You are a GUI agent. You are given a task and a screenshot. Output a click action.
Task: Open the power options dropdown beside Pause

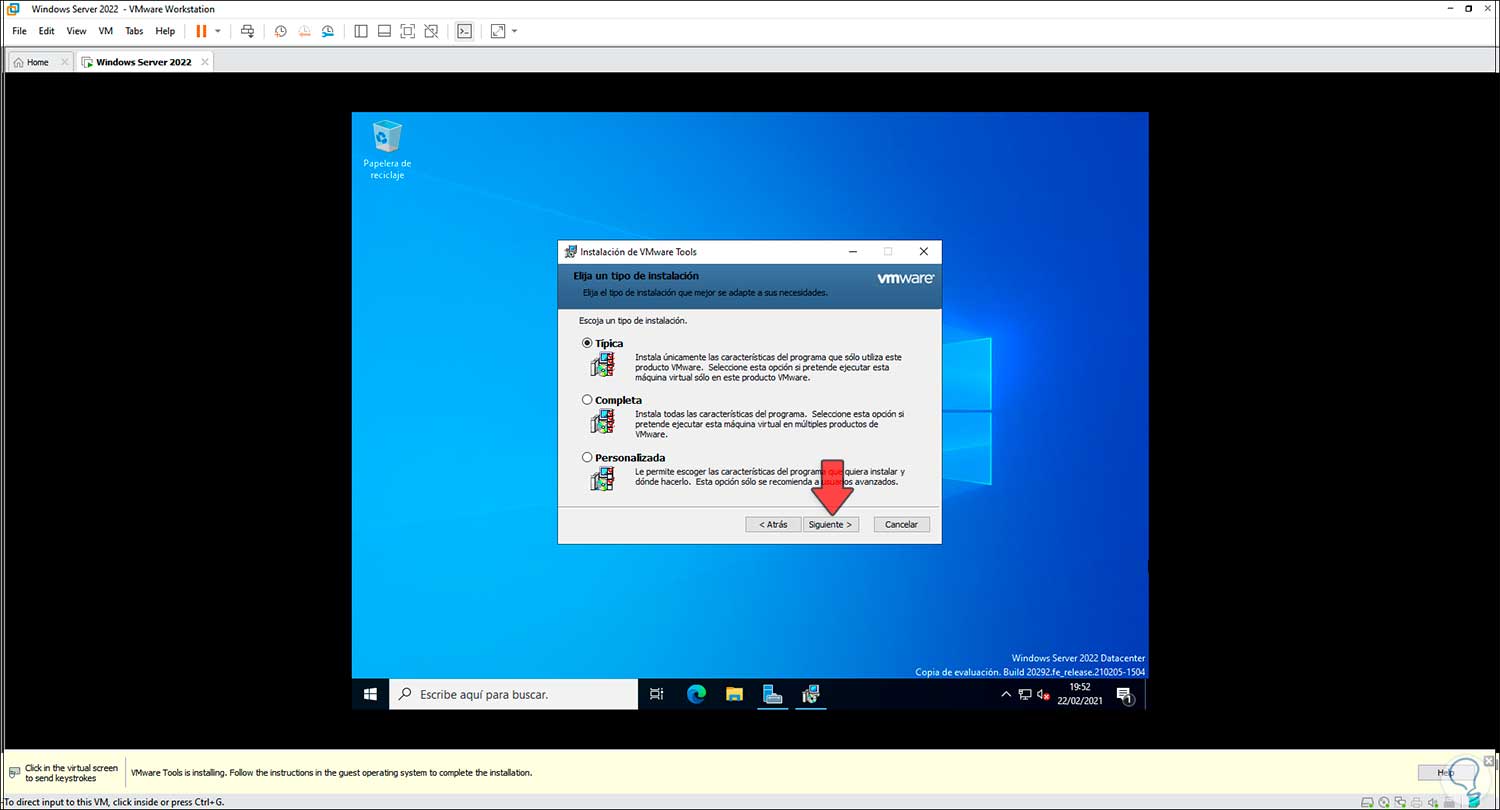coord(218,31)
